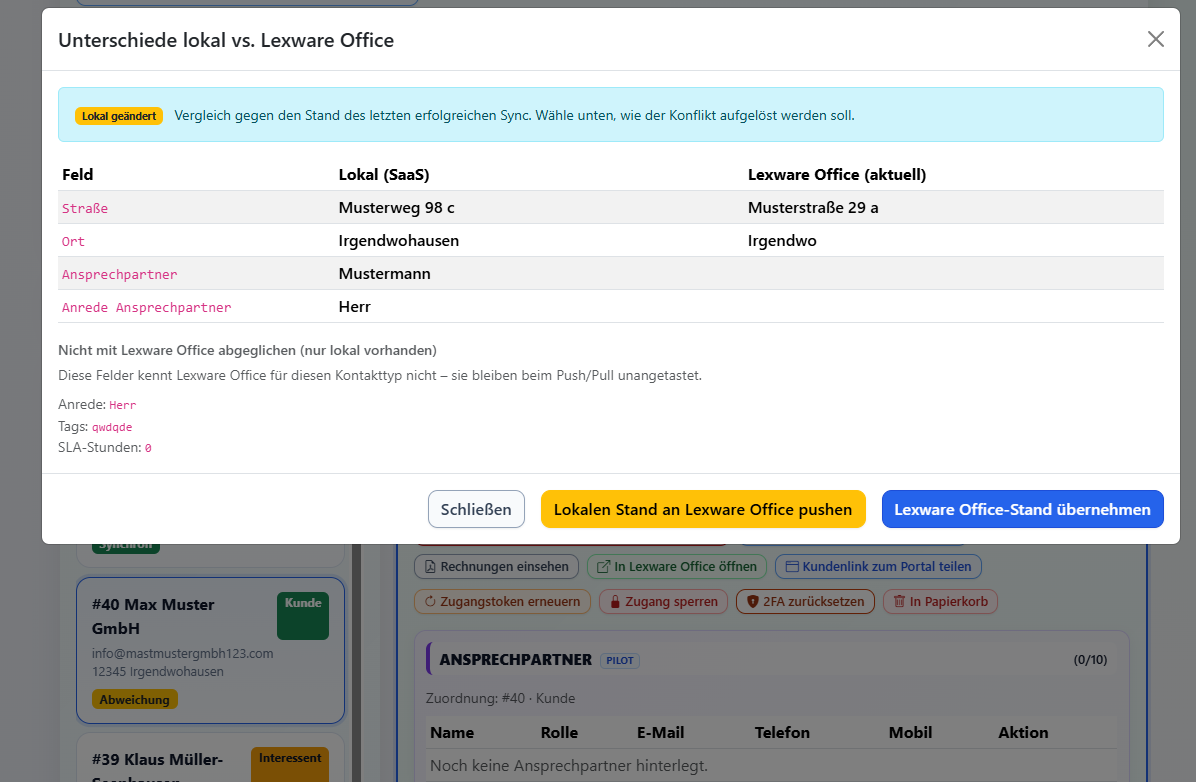Click local value Herr in table

tap(355, 307)
